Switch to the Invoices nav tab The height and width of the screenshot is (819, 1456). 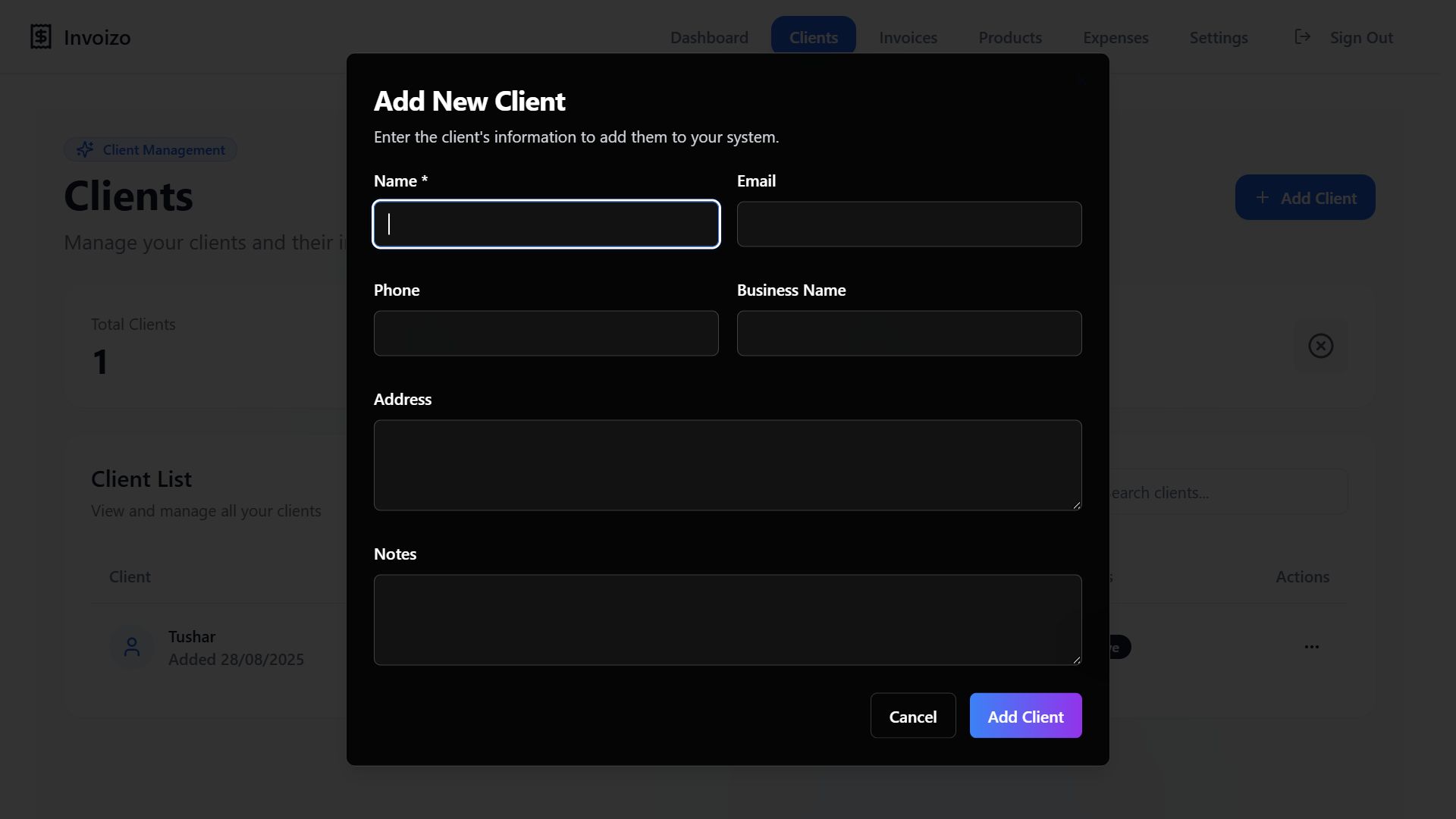(908, 37)
